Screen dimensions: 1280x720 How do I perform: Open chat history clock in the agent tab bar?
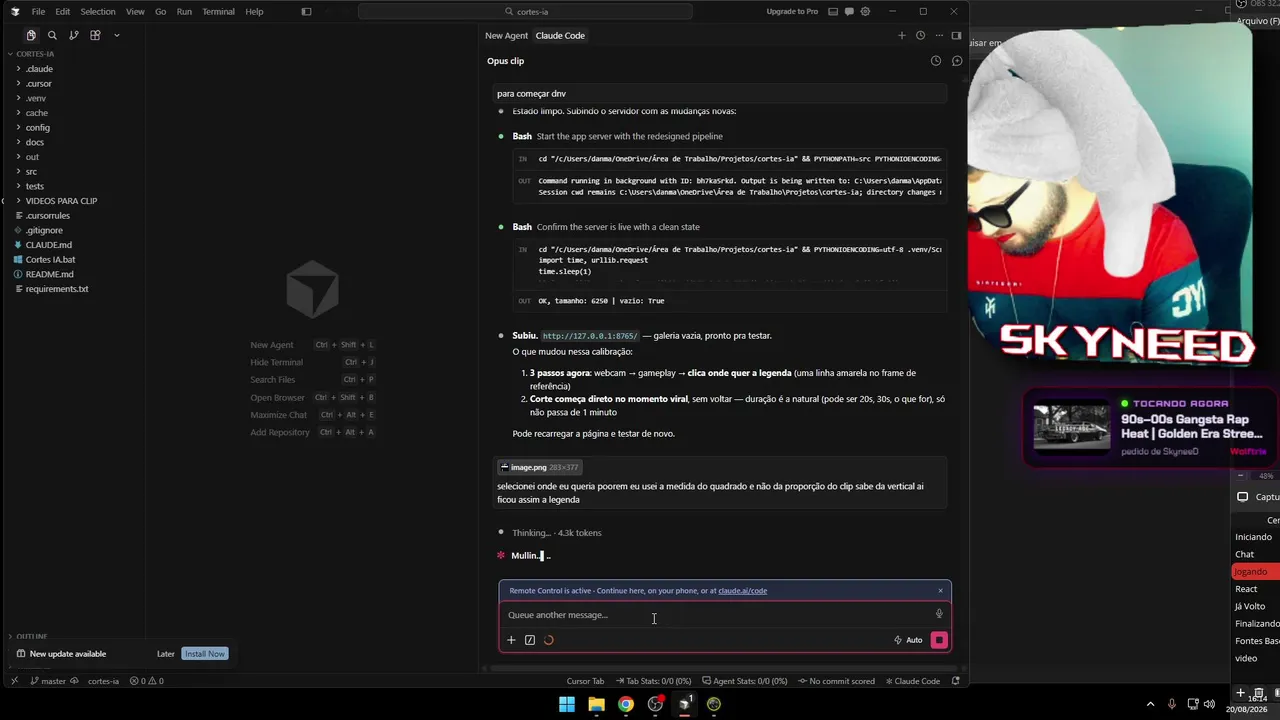(920, 35)
